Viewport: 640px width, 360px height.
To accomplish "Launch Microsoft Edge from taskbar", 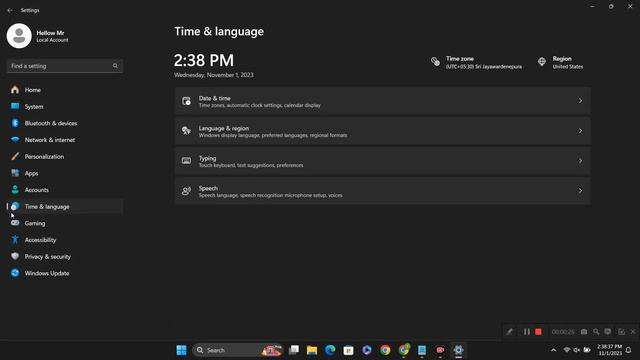I will [x=330, y=350].
